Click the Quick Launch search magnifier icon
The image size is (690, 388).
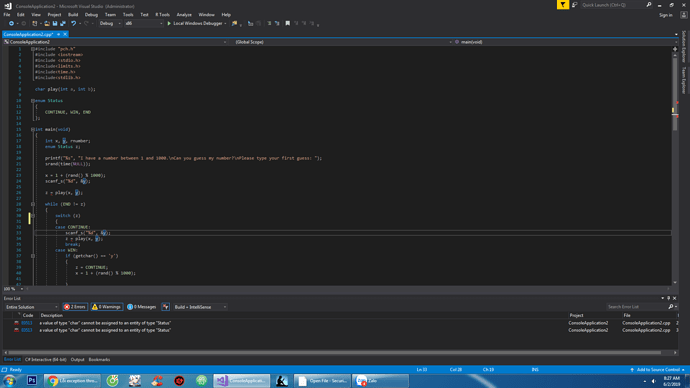pyautogui.click(x=649, y=5)
